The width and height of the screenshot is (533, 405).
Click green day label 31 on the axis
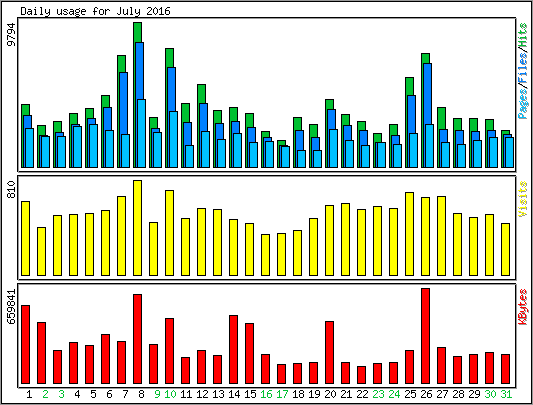tap(506, 394)
